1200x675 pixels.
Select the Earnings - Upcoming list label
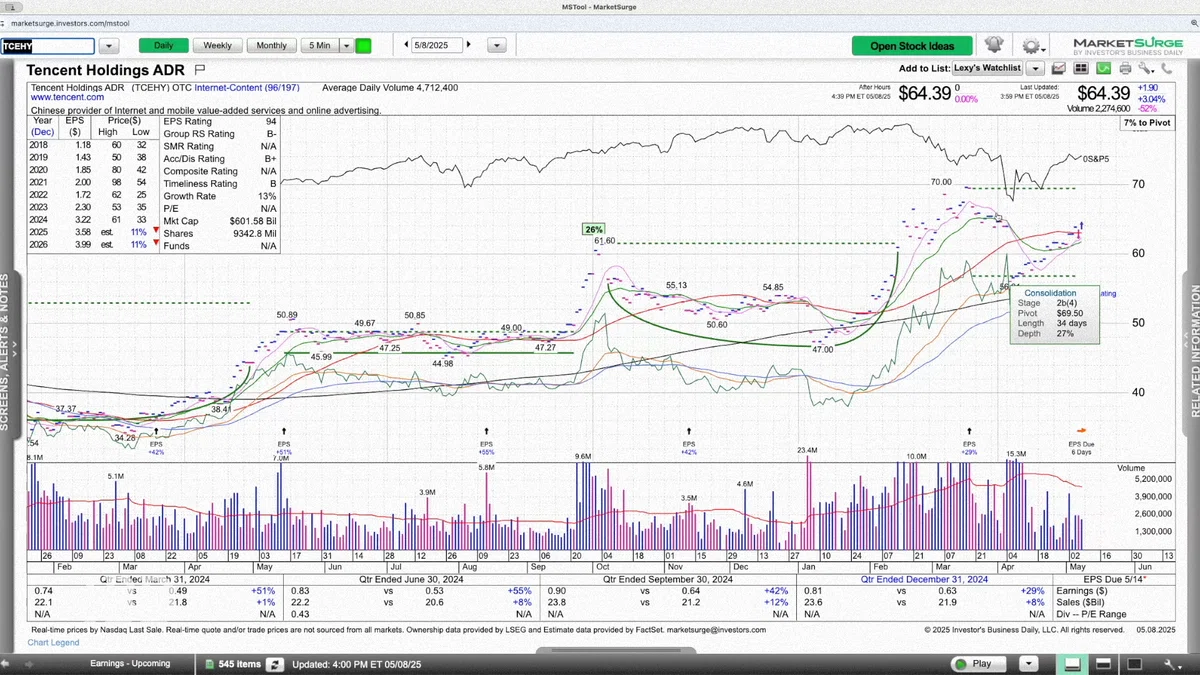[x=130, y=663]
